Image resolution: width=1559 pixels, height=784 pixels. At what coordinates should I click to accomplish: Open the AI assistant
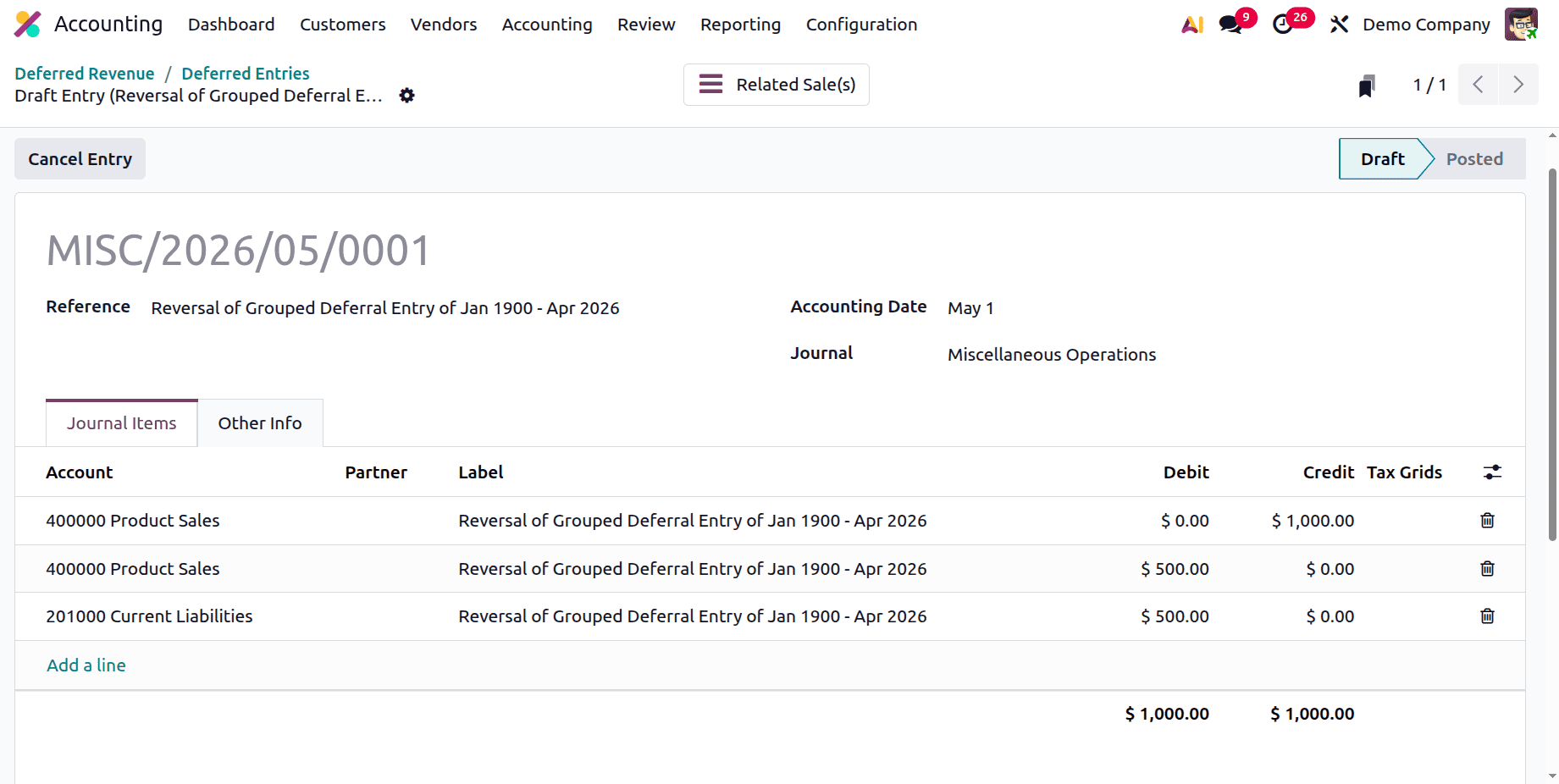1192,24
